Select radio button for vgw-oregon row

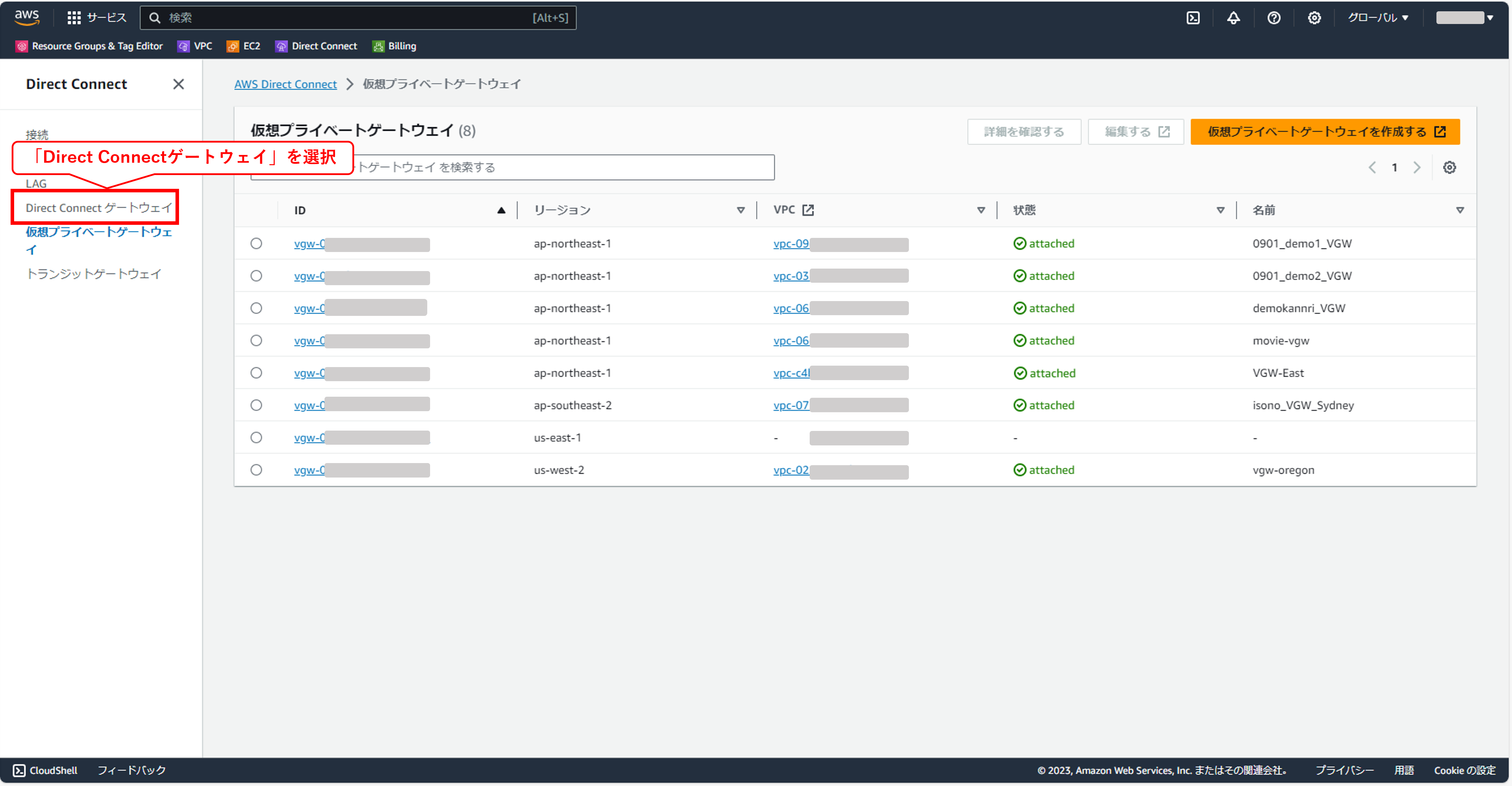[x=256, y=470]
